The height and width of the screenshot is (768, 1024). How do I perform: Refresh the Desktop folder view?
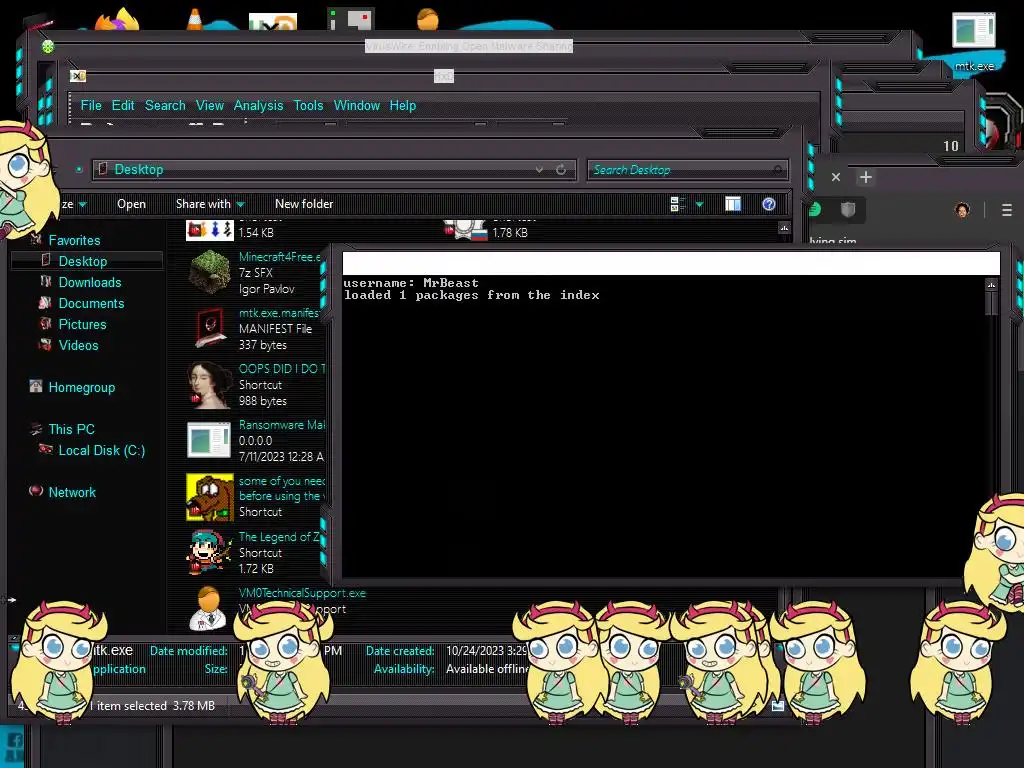[x=561, y=170]
